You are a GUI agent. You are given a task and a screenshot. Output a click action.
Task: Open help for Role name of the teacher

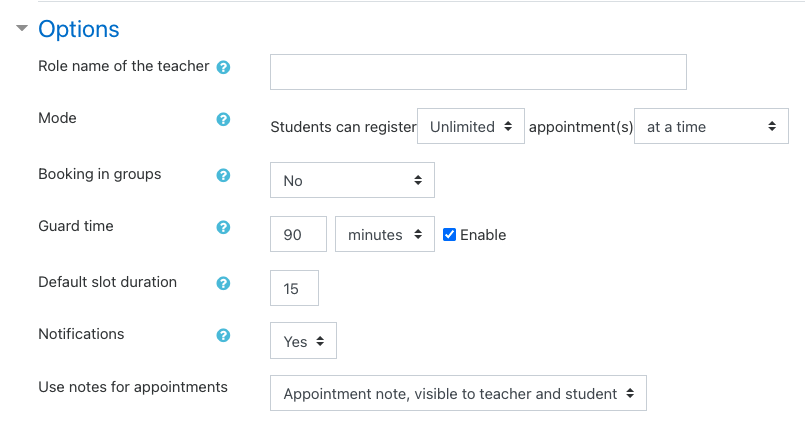(x=223, y=67)
